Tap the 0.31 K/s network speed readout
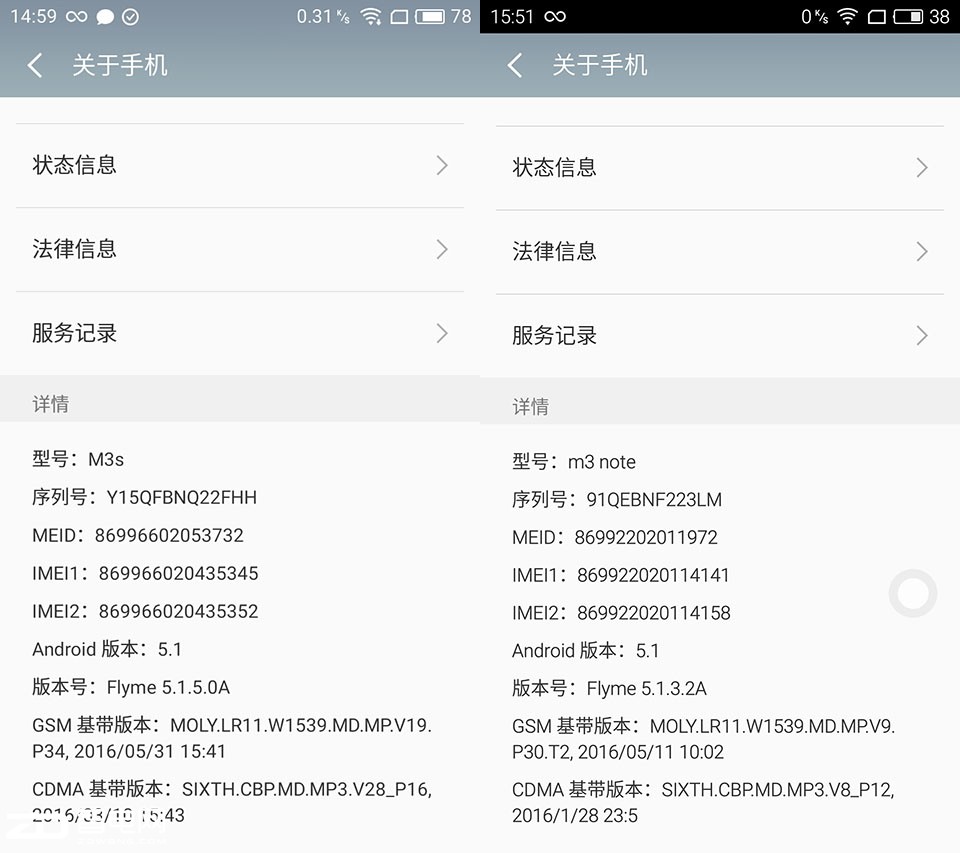960x853 pixels. click(x=323, y=17)
